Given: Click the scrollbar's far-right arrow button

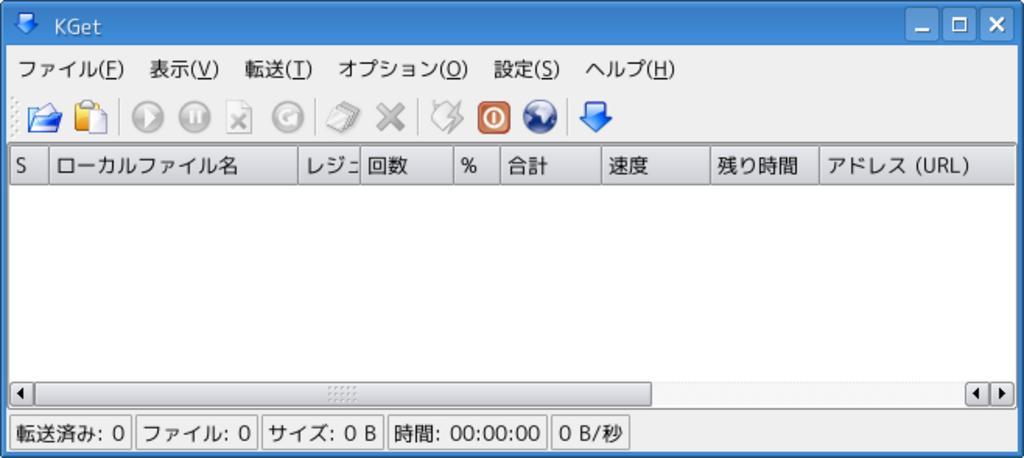Looking at the screenshot, I should (1001, 394).
